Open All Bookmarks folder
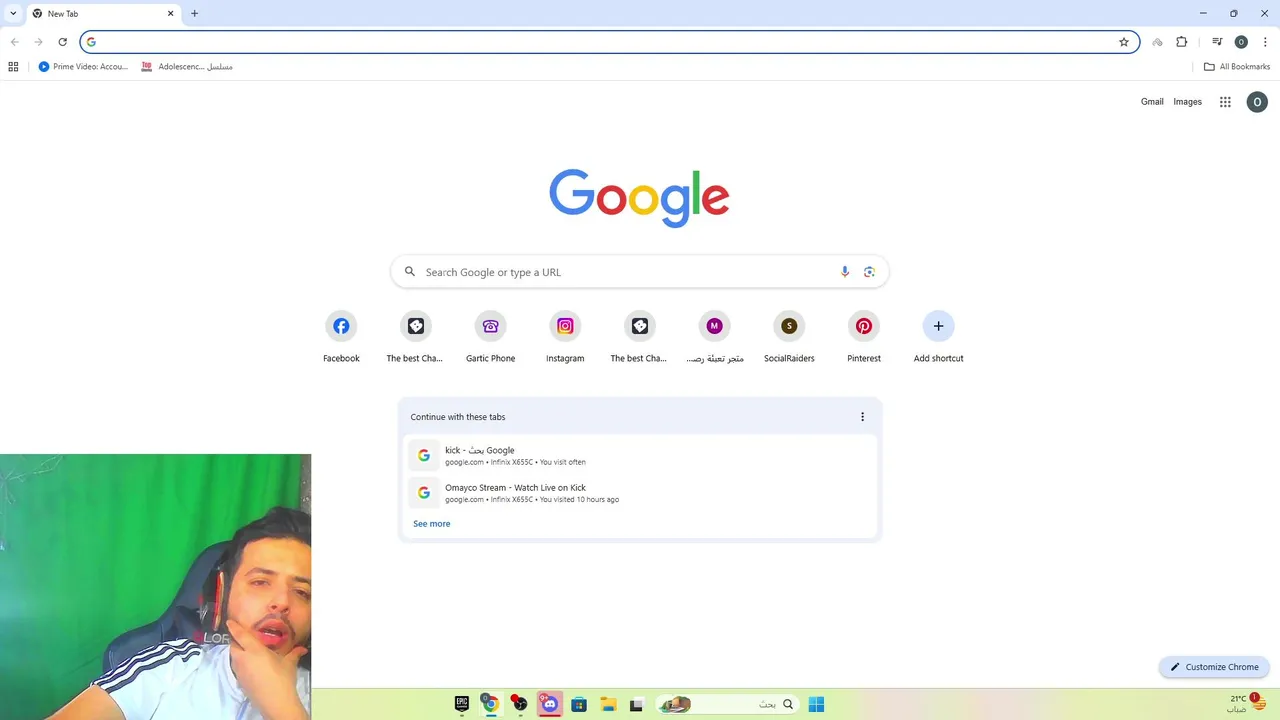This screenshot has width=1280, height=720. [x=1236, y=67]
